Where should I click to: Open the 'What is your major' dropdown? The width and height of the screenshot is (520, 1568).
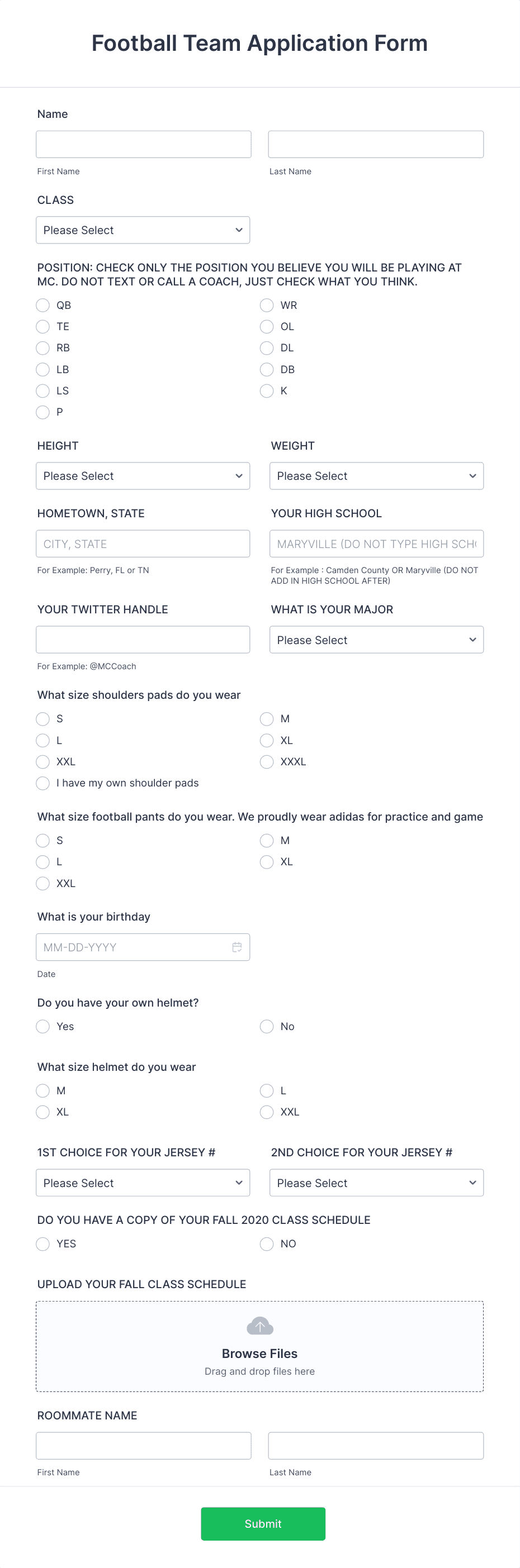(376, 640)
